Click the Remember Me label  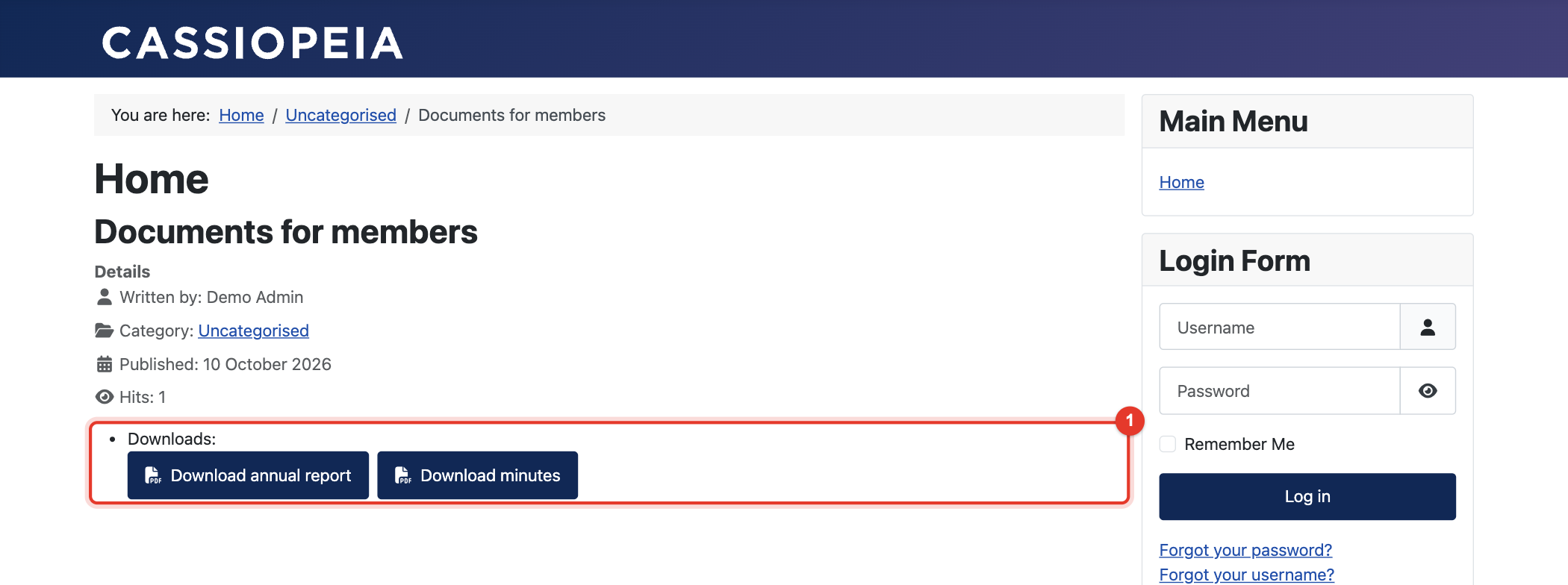[x=1239, y=444]
